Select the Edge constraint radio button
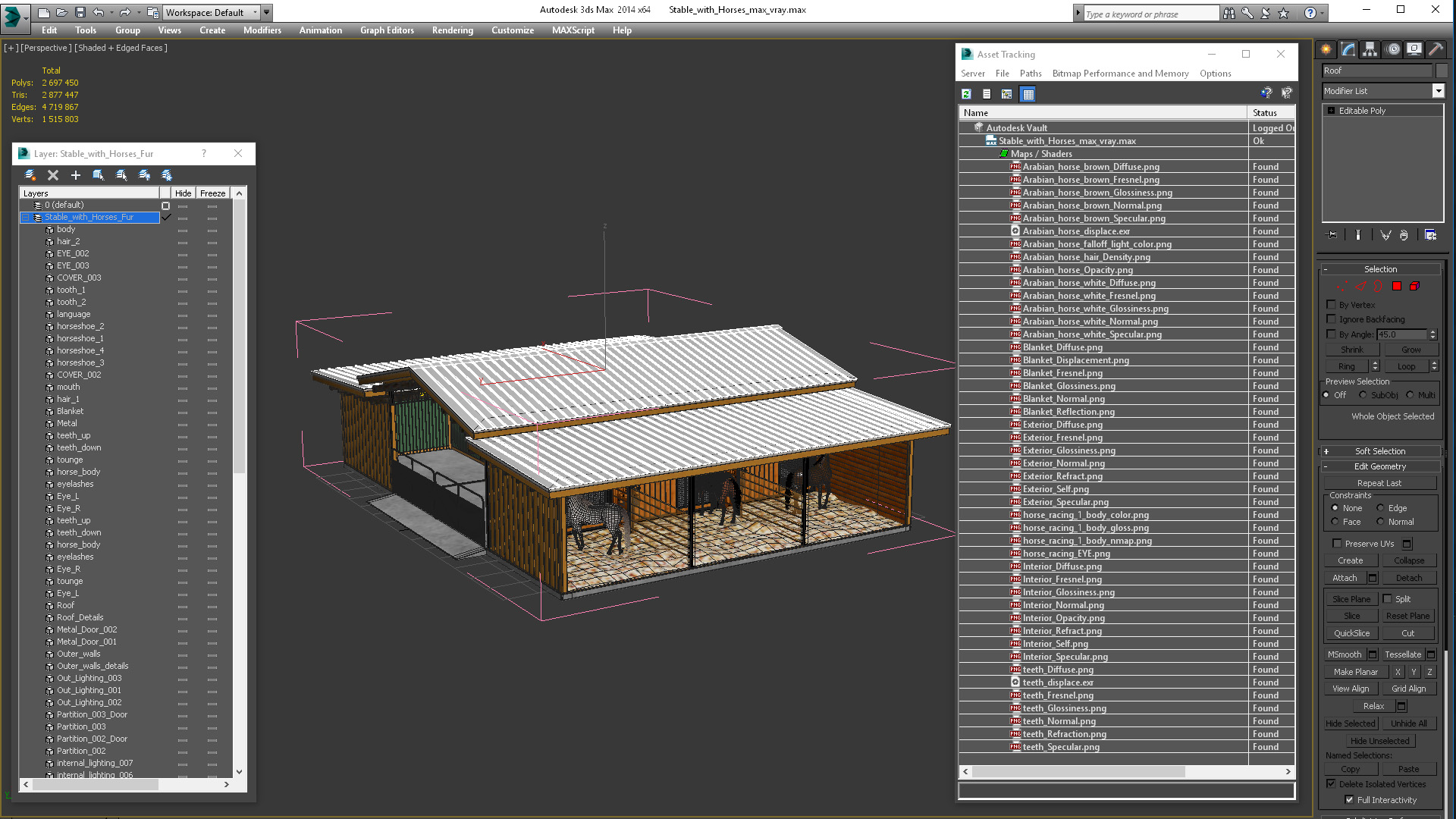 (x=1380, y=508)
